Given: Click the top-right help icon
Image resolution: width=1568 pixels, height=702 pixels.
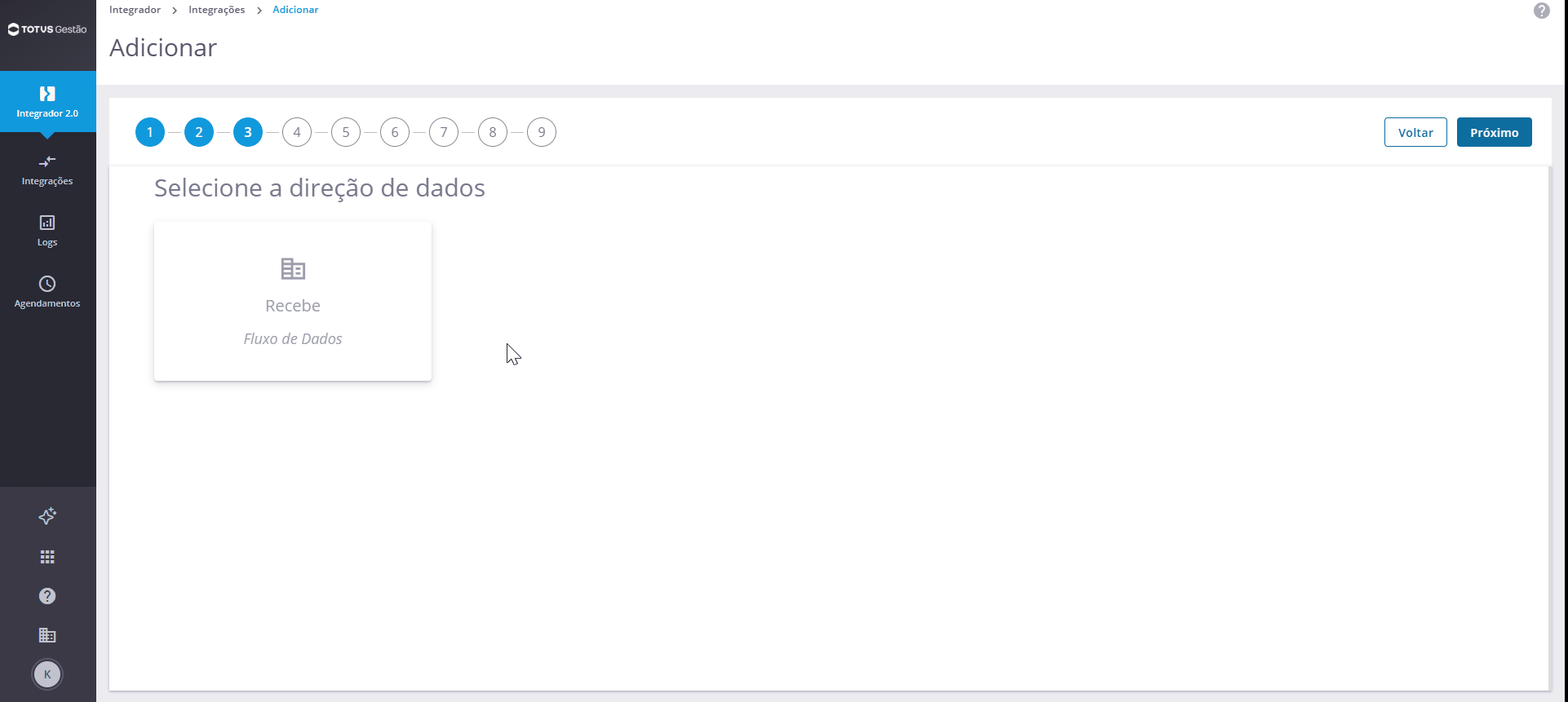Looking at the screenshot, I should (x=1541, y=11).
